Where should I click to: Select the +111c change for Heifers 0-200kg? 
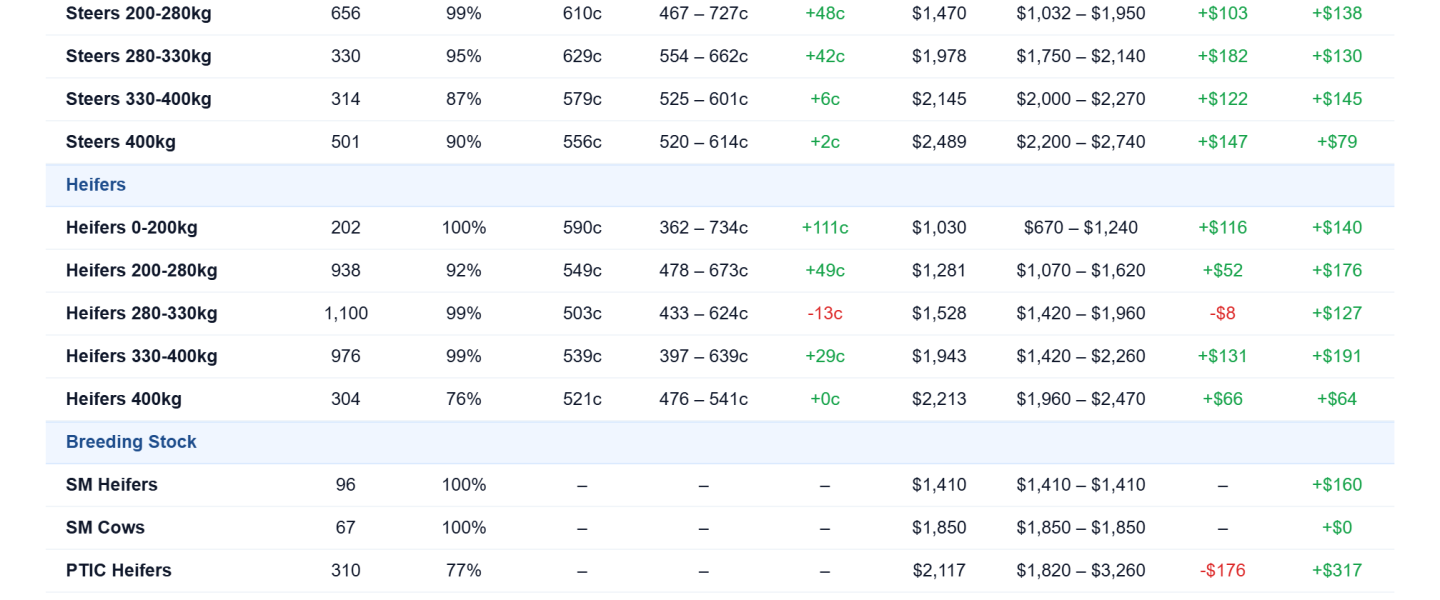tap(825, 228)
